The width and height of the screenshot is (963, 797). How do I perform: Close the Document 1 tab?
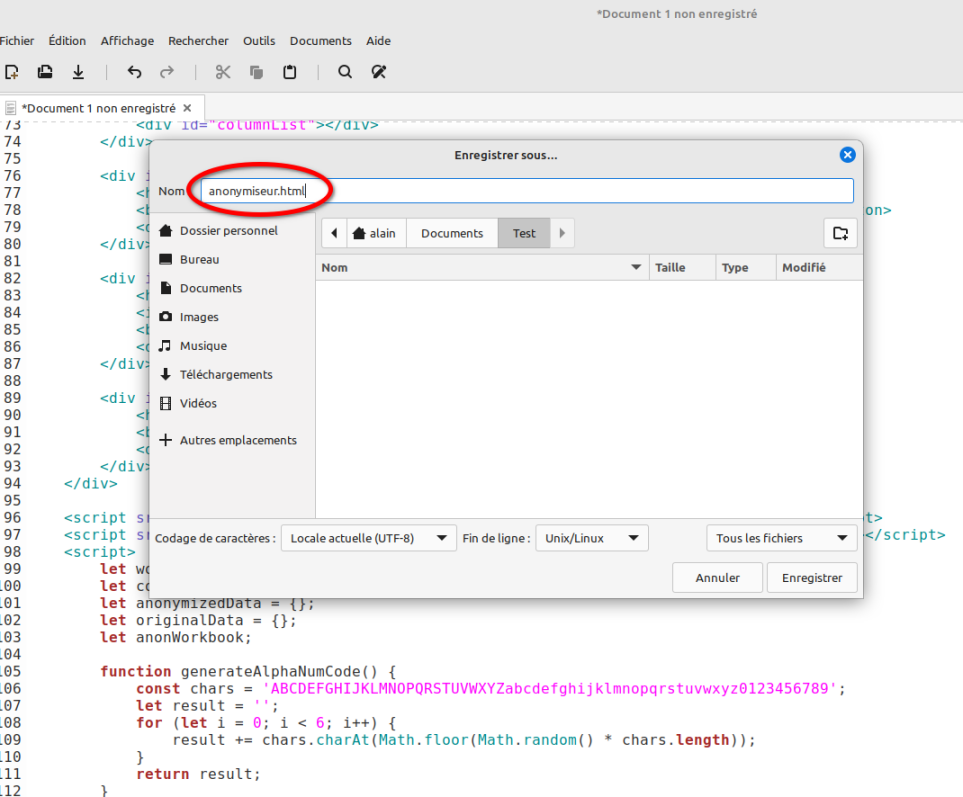click(x=187, y=108)
